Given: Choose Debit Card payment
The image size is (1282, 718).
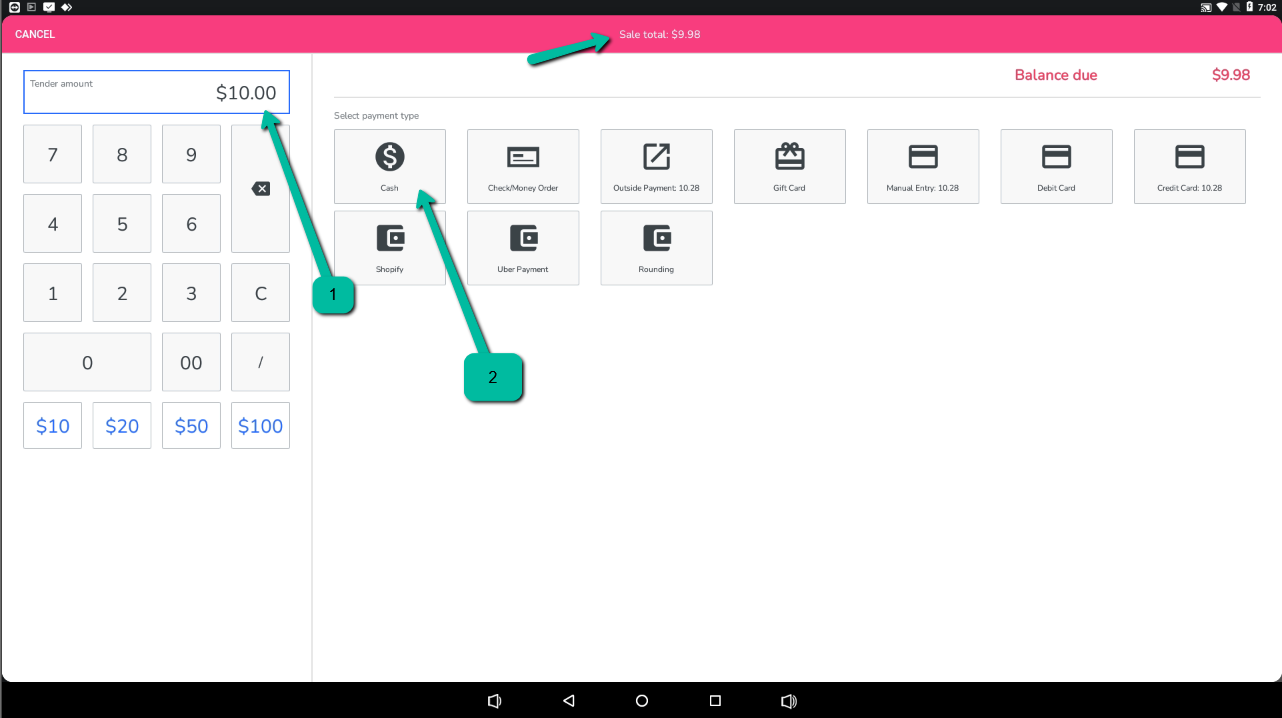Looking at the screenshot, I should [x=1056, y=166].
